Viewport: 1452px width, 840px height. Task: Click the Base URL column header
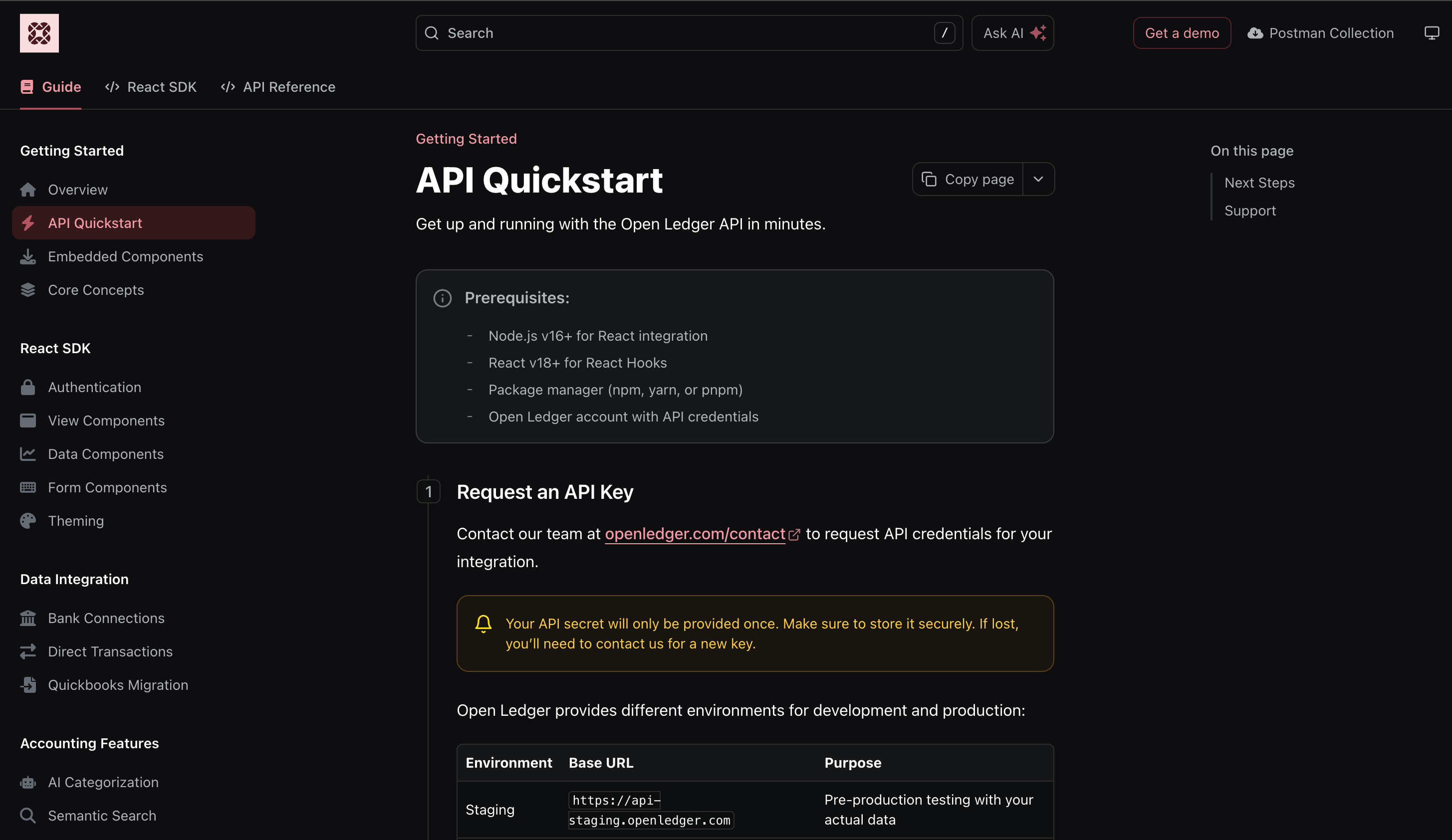pos(601,763)
